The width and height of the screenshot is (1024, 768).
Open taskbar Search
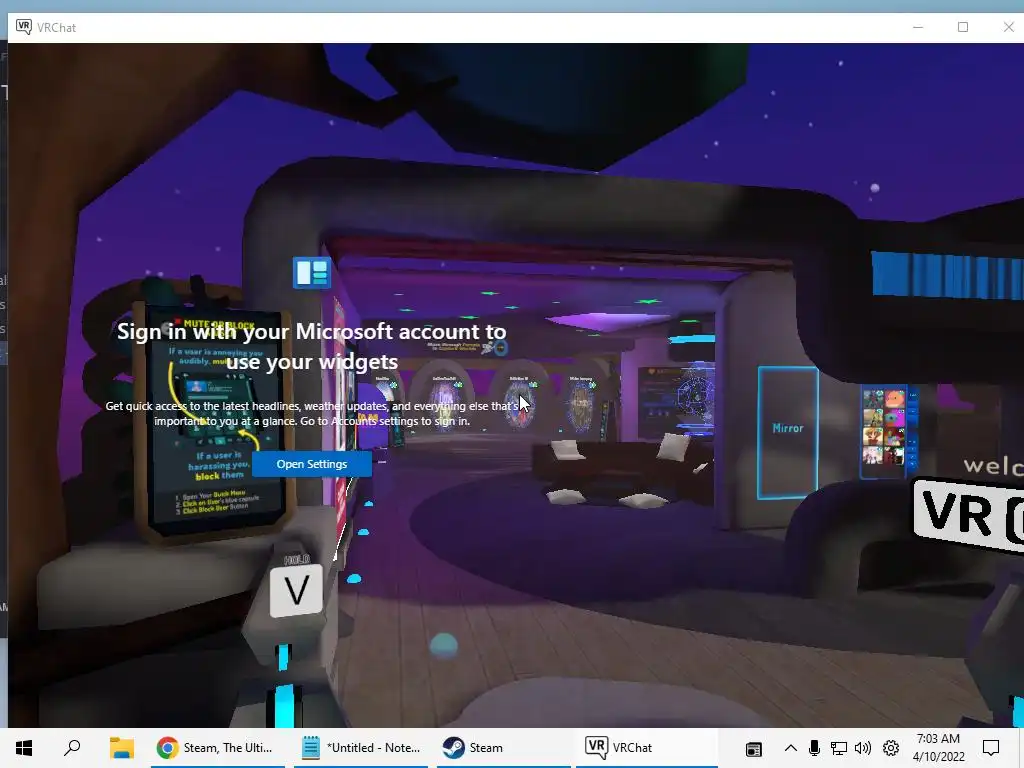click(x=72, y=748)
